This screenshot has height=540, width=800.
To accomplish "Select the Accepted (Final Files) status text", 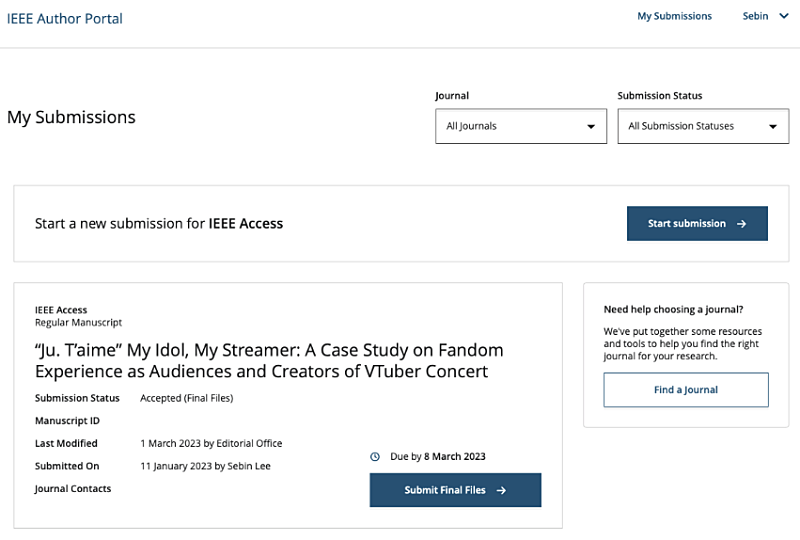I will click(x=186, y=398).
